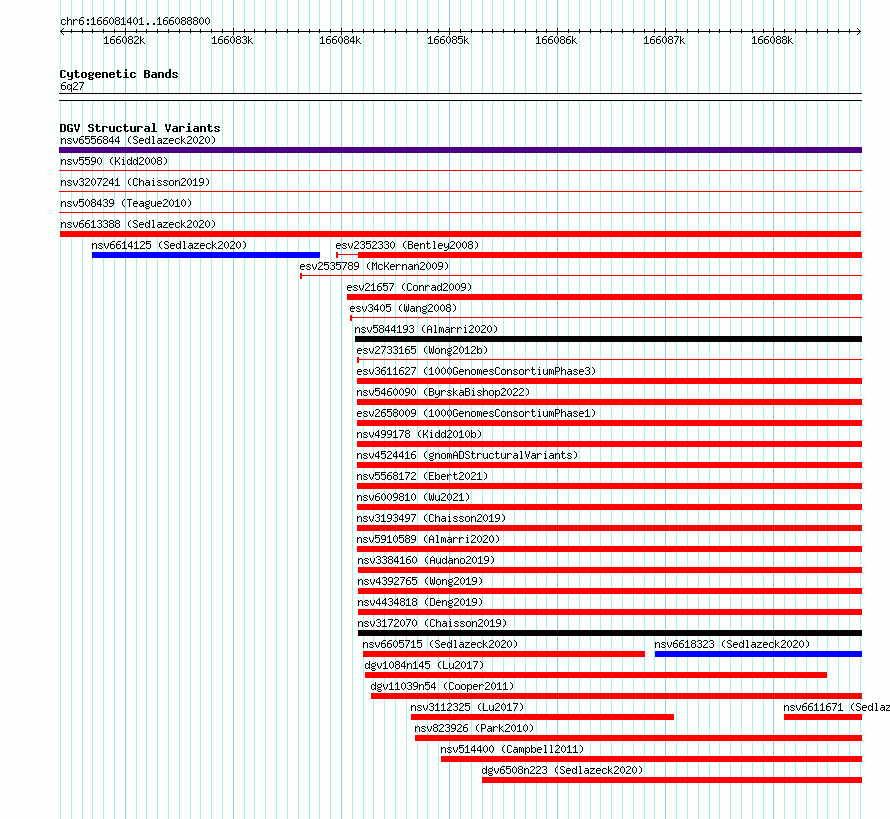Open the nsv5590 (Kidd2008) variant
Viewport: 890px width, 819px height.
[114, 161]
